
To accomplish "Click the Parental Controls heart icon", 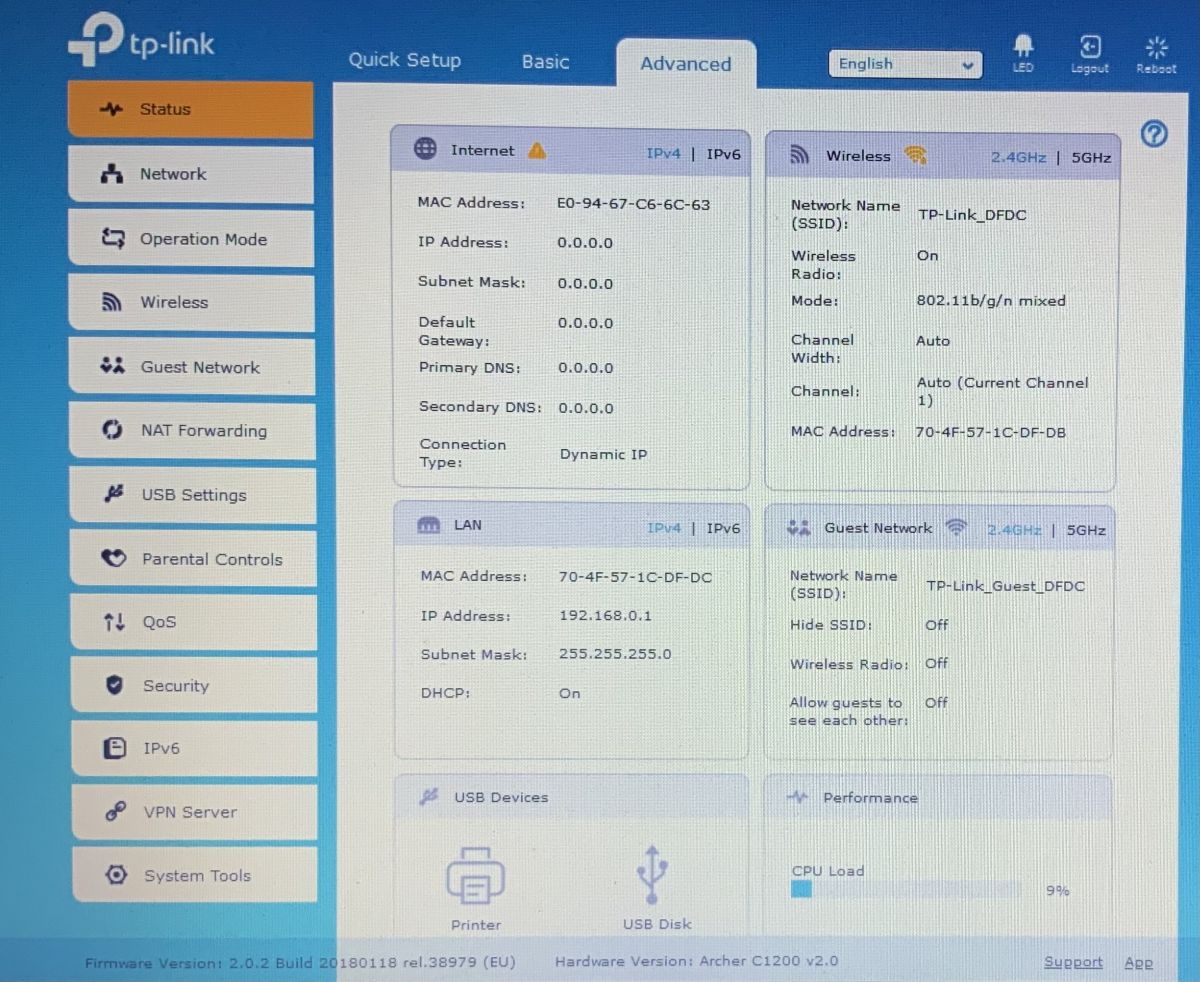I will (x=114, y=559).
